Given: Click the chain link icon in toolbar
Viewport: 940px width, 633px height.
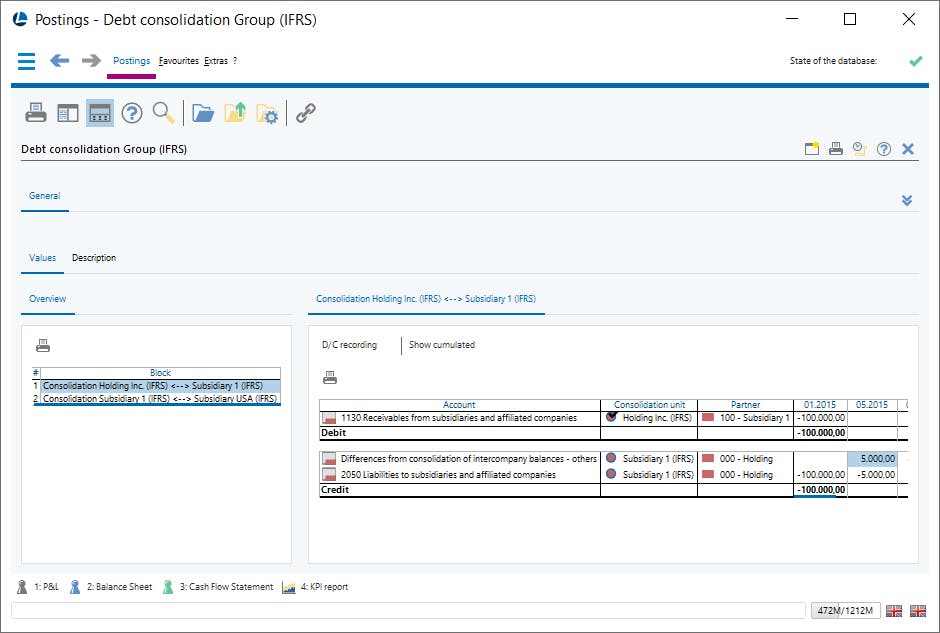Looking at the screenshot, I should coord(306,113).
